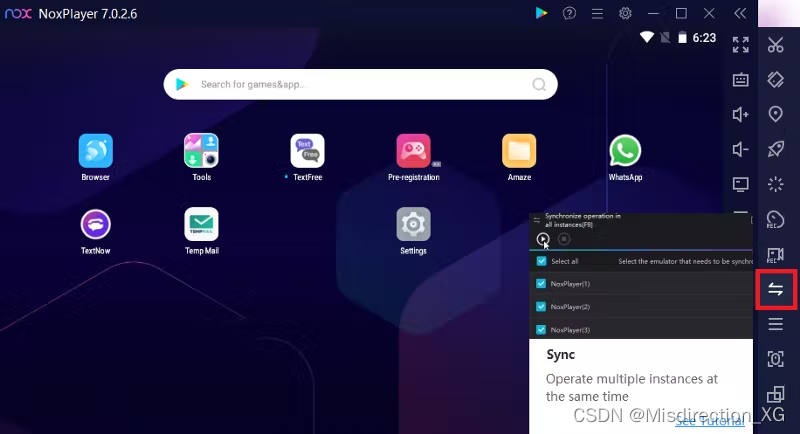Click the battery status icon
Image resolution: width=800 pixels, height=434 pixels.
coord(682,37)
